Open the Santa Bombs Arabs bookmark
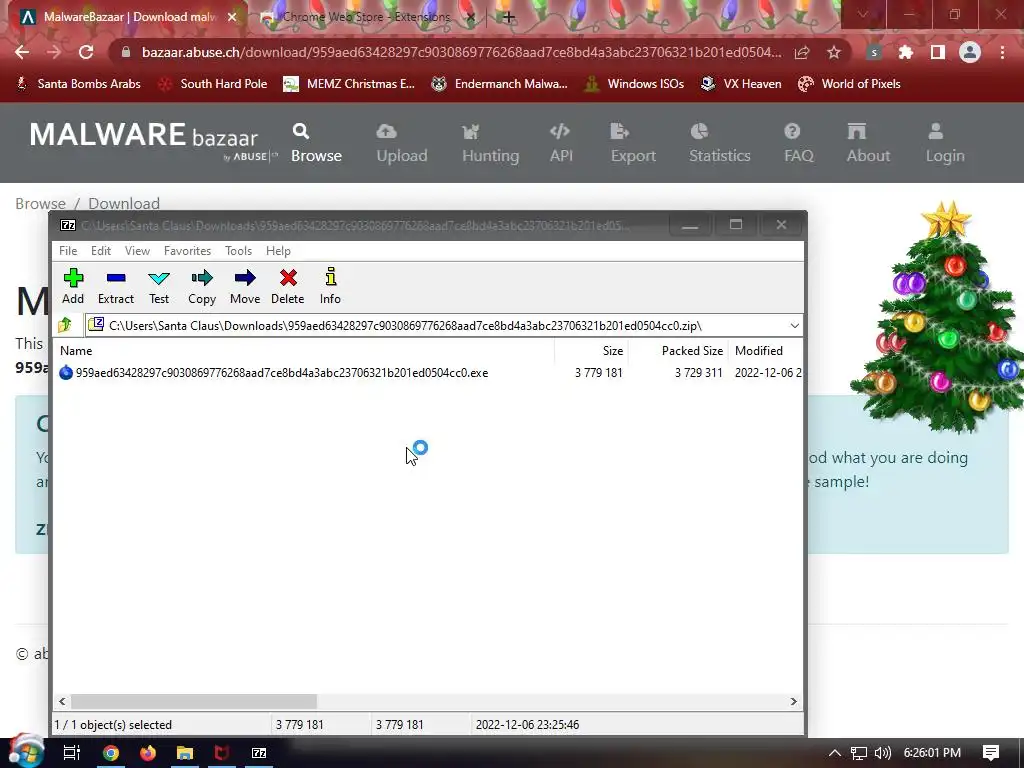 78,84
